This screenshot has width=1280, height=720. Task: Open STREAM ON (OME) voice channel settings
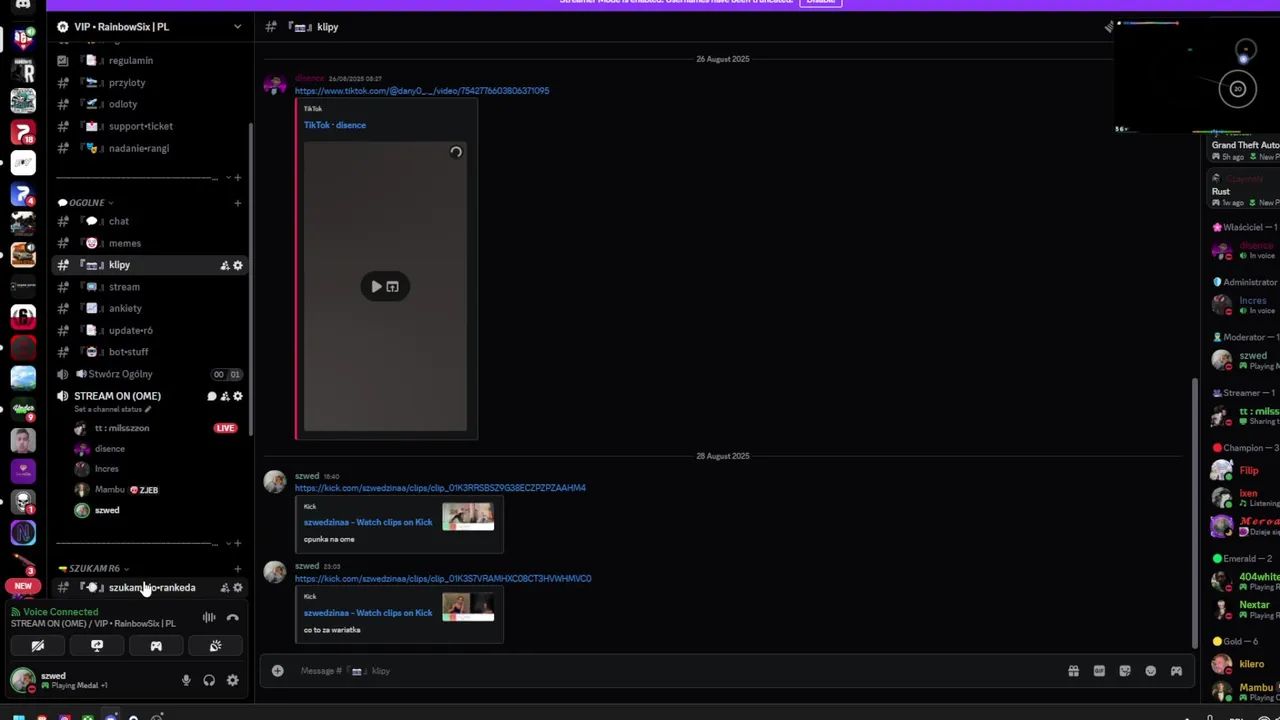238,396
